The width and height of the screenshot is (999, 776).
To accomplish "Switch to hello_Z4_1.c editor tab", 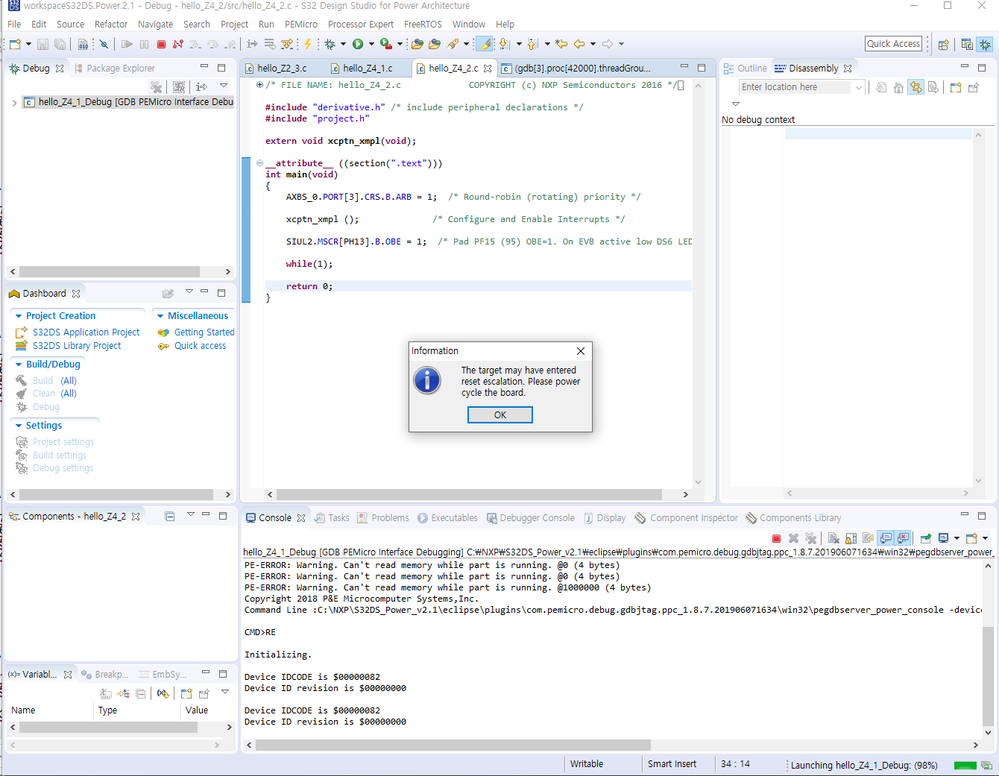I will (x=367, y=68).
